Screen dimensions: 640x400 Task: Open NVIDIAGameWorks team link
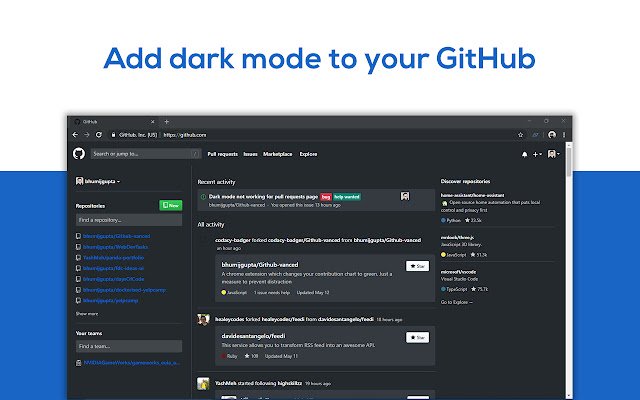tap(131, 363)
